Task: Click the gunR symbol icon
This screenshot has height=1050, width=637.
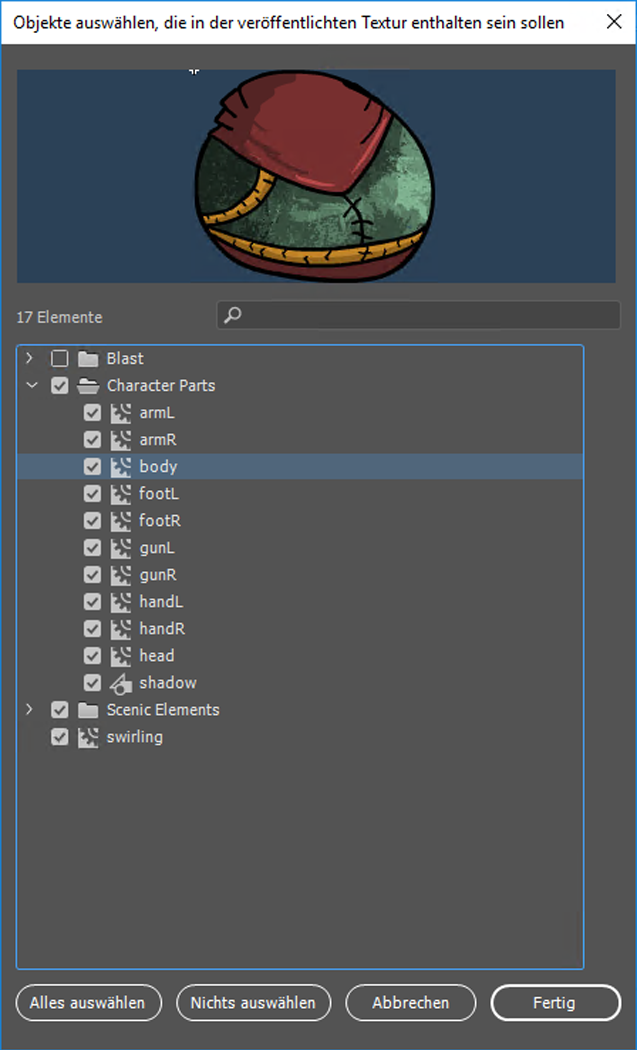Action: point(121,575)
